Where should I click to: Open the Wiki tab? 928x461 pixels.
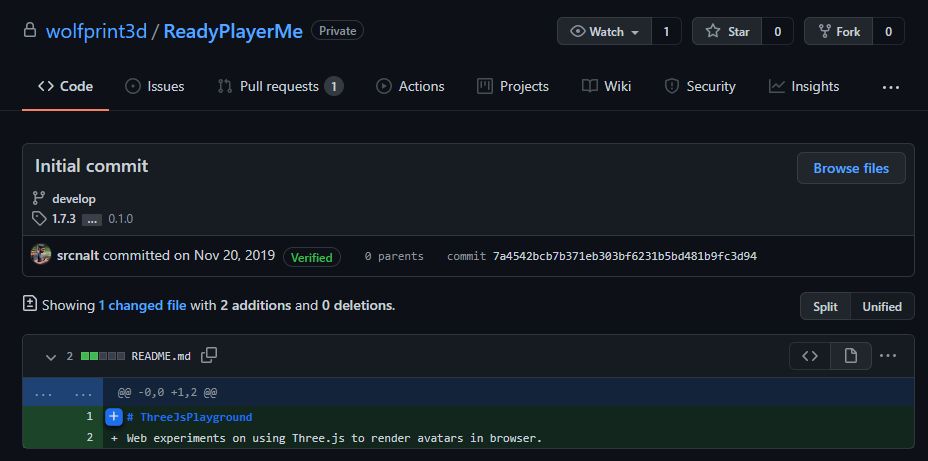pyautogui.click(x=607, y=86)
